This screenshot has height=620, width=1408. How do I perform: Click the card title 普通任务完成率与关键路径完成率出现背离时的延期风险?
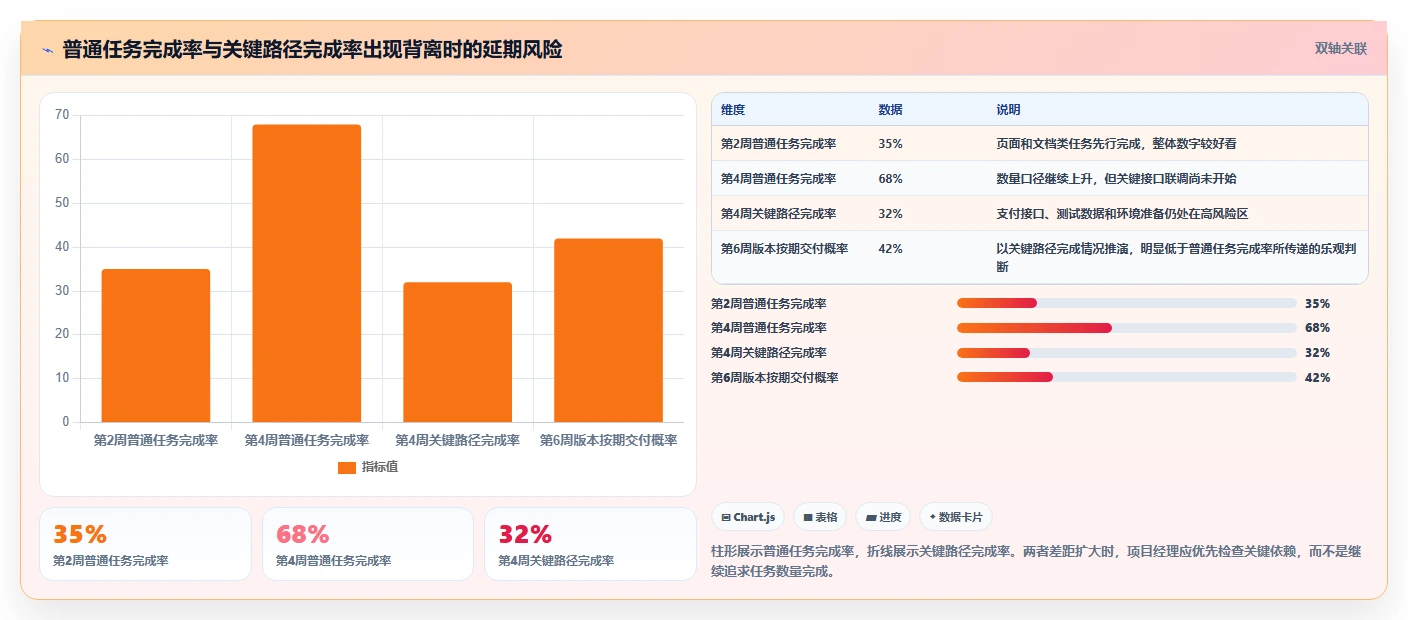tap(313, 49)
